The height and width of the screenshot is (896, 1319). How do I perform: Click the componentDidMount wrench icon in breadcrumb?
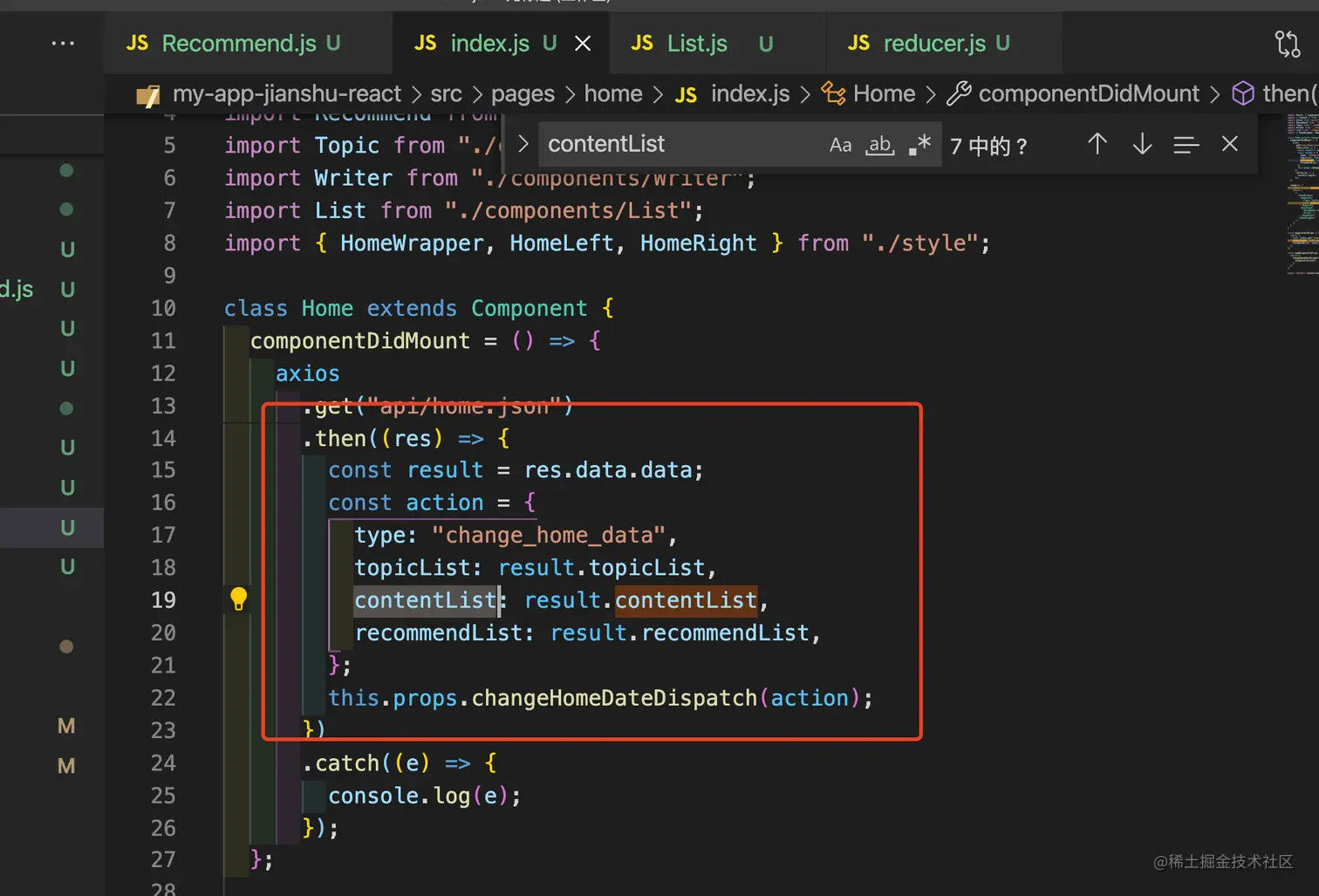point(959,93)
